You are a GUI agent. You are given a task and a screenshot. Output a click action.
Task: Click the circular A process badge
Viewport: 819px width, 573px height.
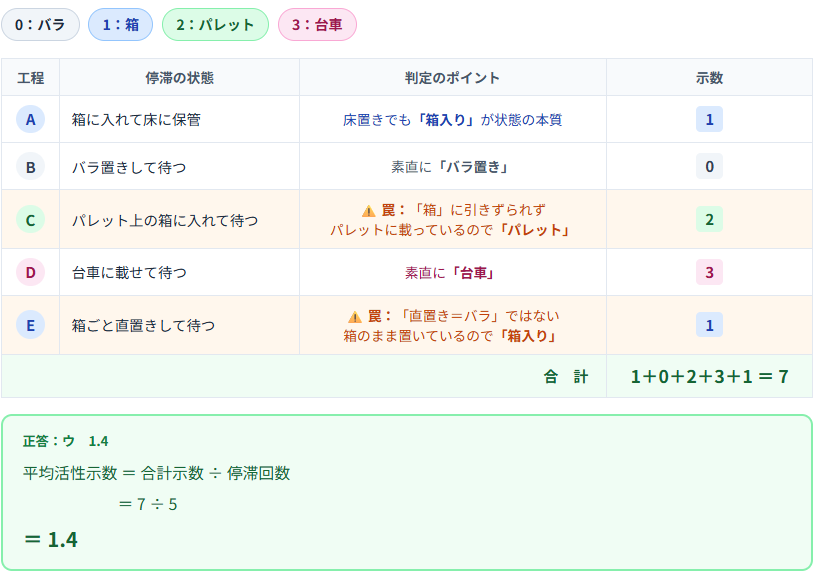point(30,119)
